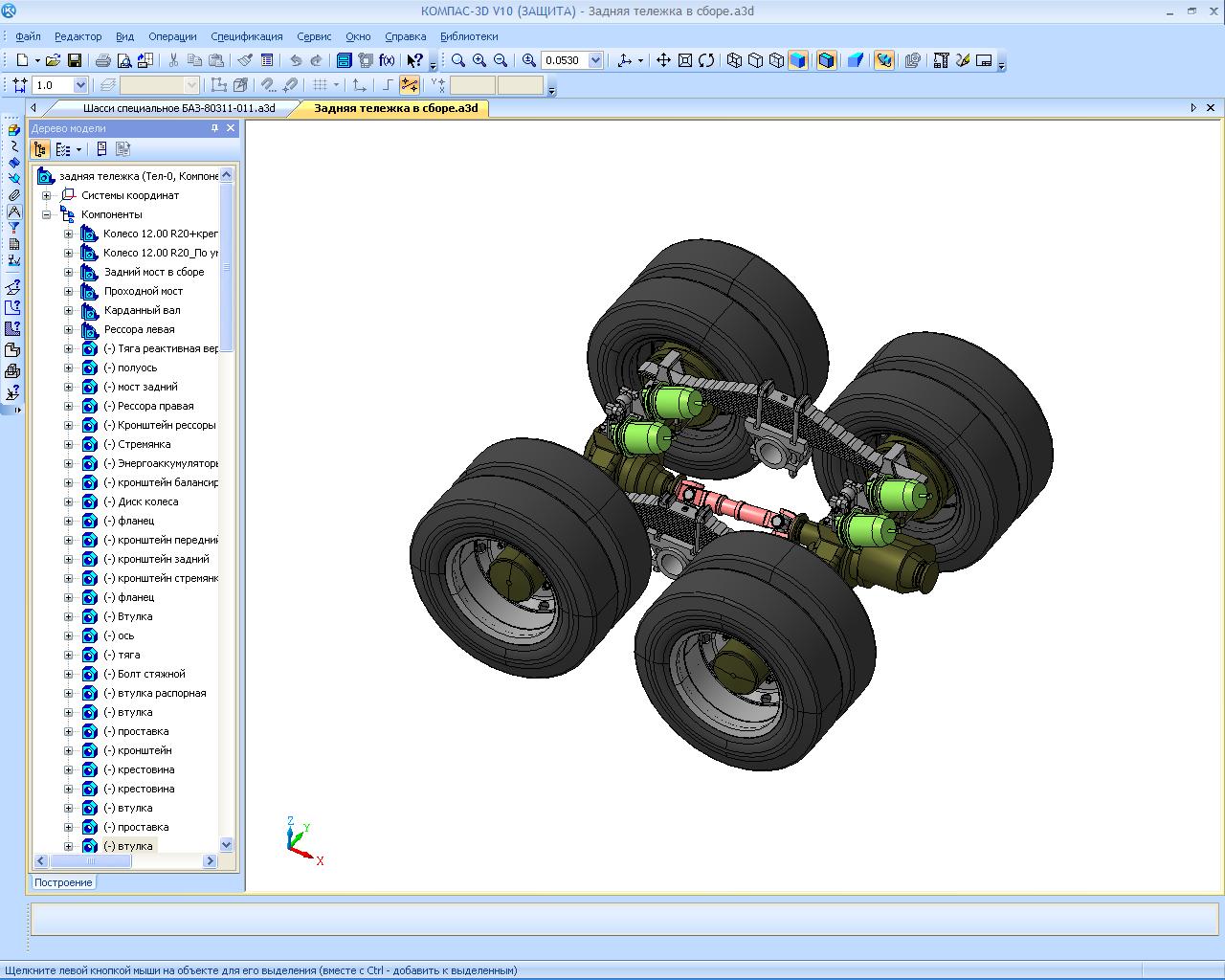The width and height of the screenshot is (1225, 980).
Task: Toggle the shaded with edges display mode
Action: click(x=826, y=60)
